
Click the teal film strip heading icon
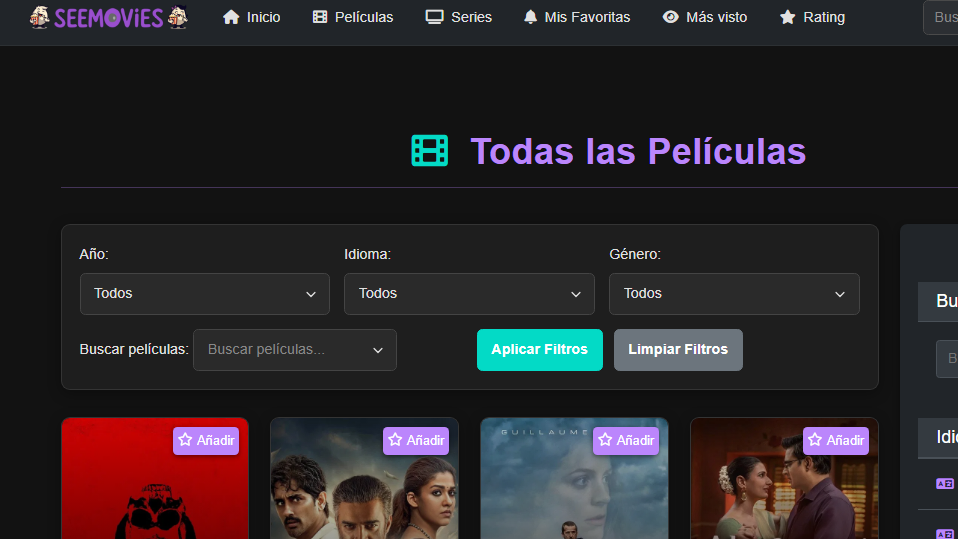(430, 150)
